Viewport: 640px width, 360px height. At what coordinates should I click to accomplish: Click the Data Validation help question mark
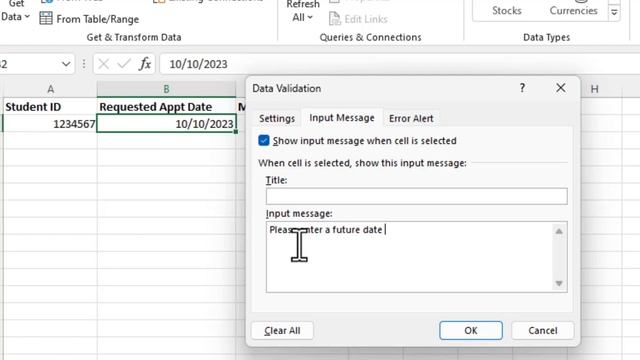(522, 88)
